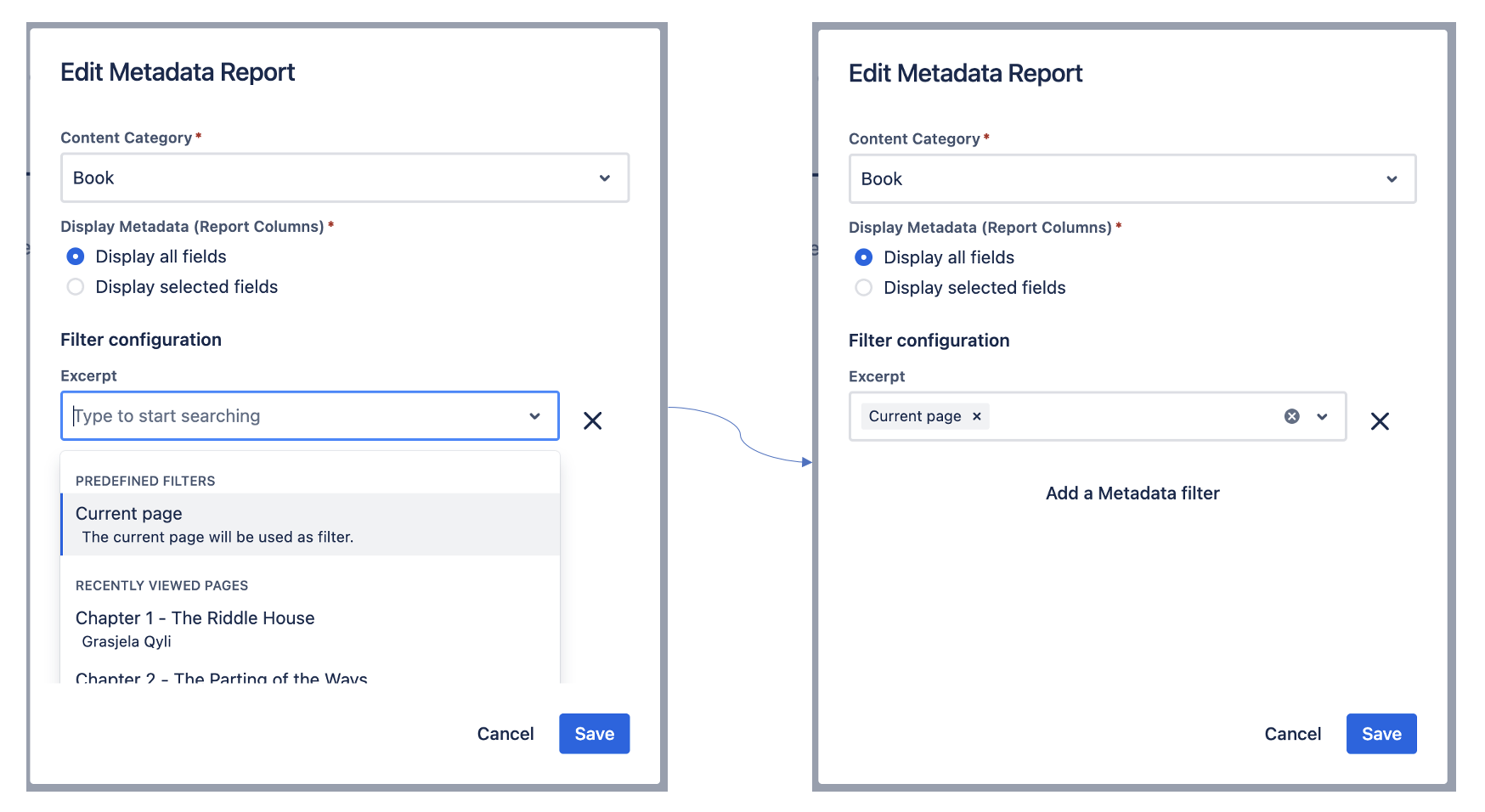Select 'Display selected fields' in left dialog
This screenshot has height=812, width=1485.
point(76,287)
